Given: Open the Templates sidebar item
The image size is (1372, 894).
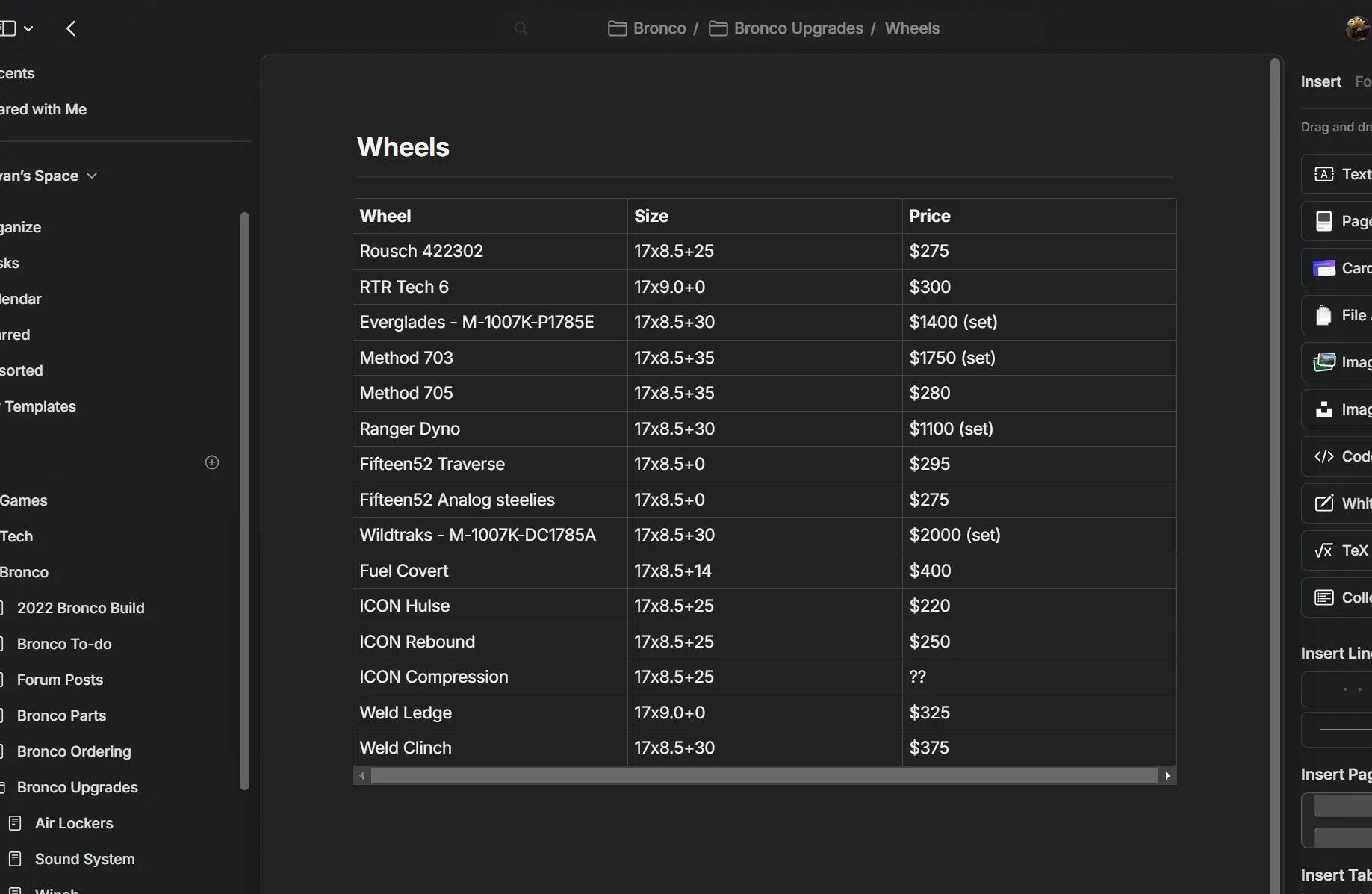Looking at the screenshot, I should tap(39, 406).
